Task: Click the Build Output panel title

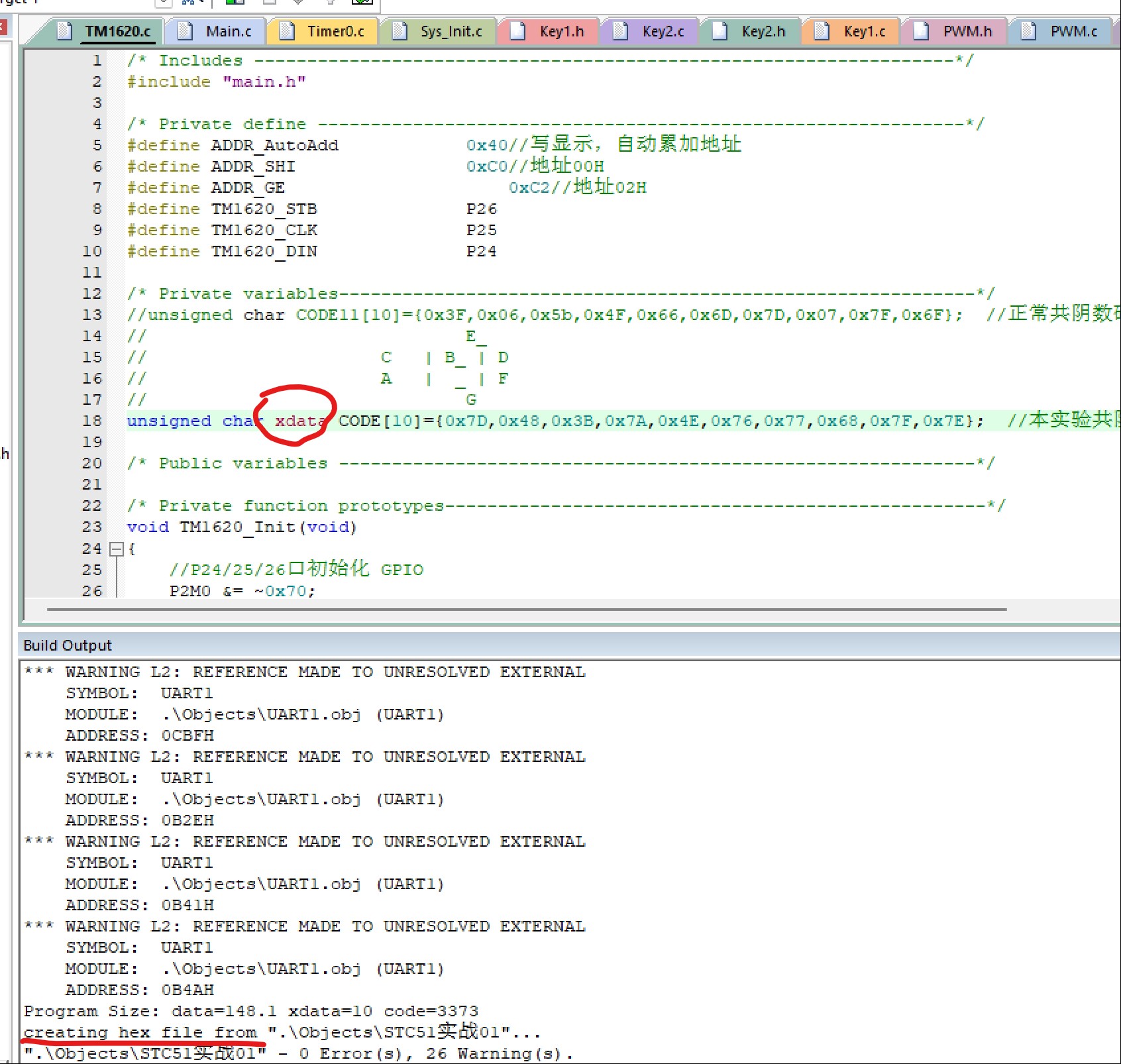Action: [x=68, y=645]
